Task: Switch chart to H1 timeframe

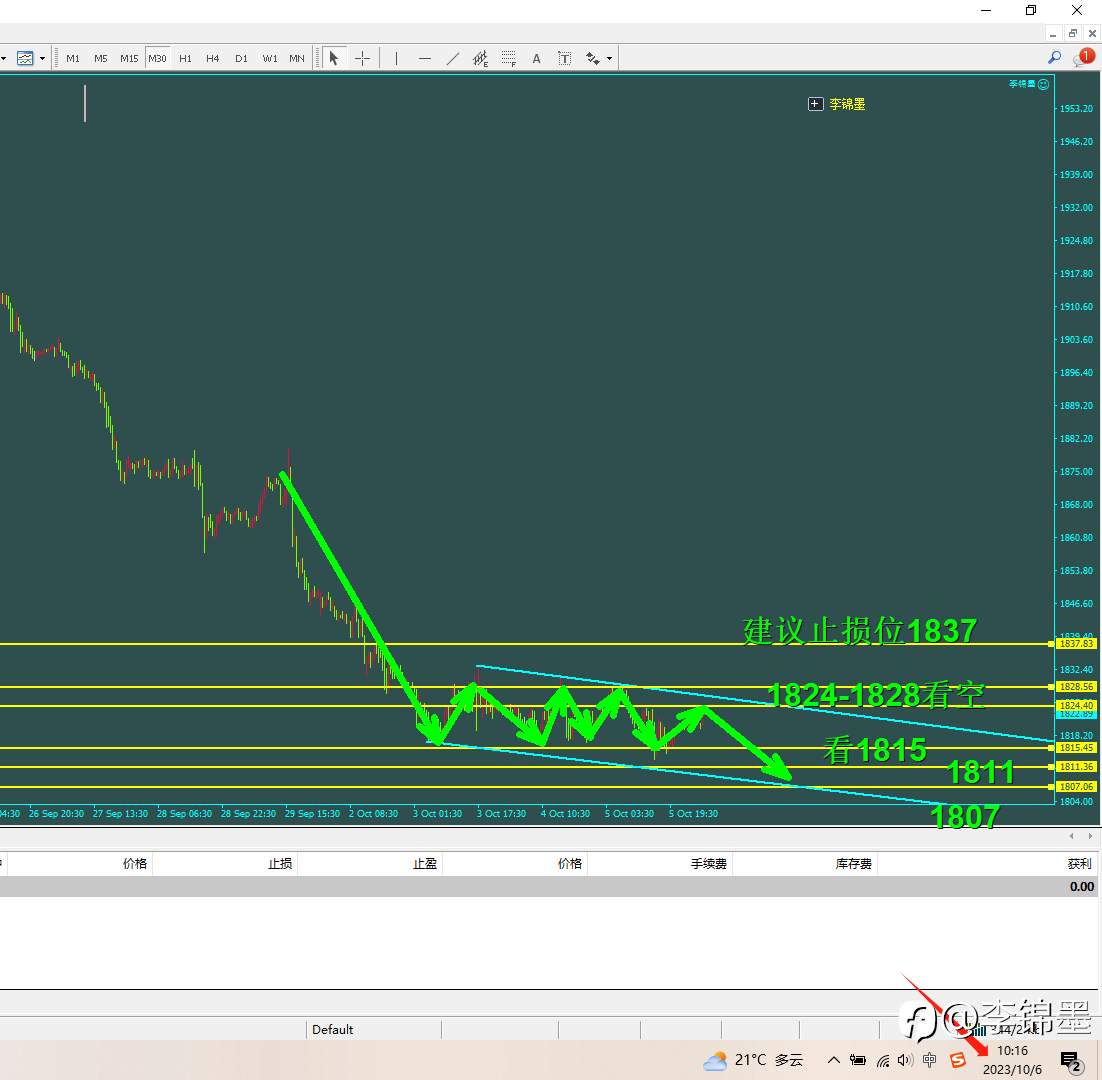Action: tap(186, 58)
